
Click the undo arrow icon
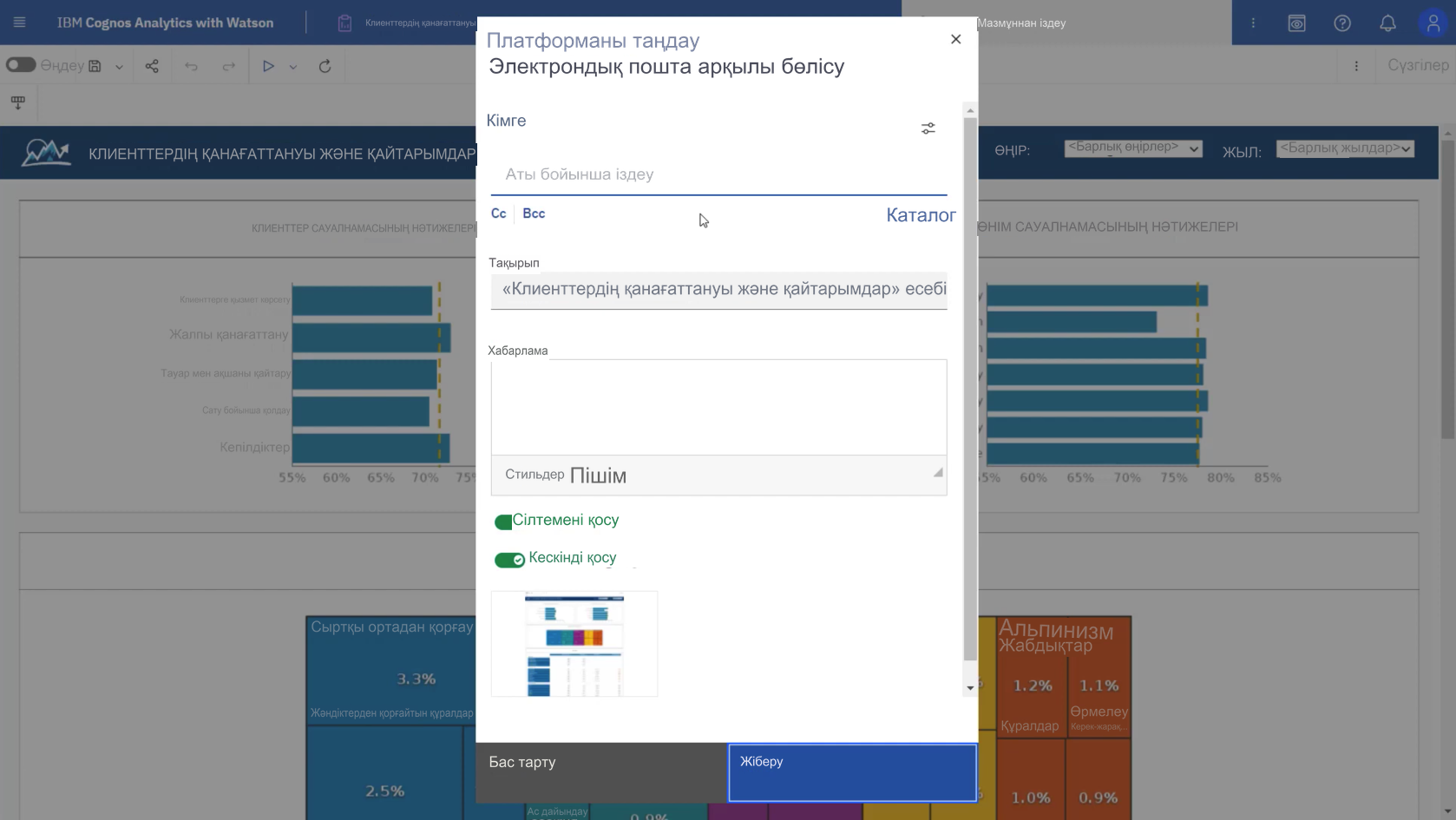click(191, 66)
